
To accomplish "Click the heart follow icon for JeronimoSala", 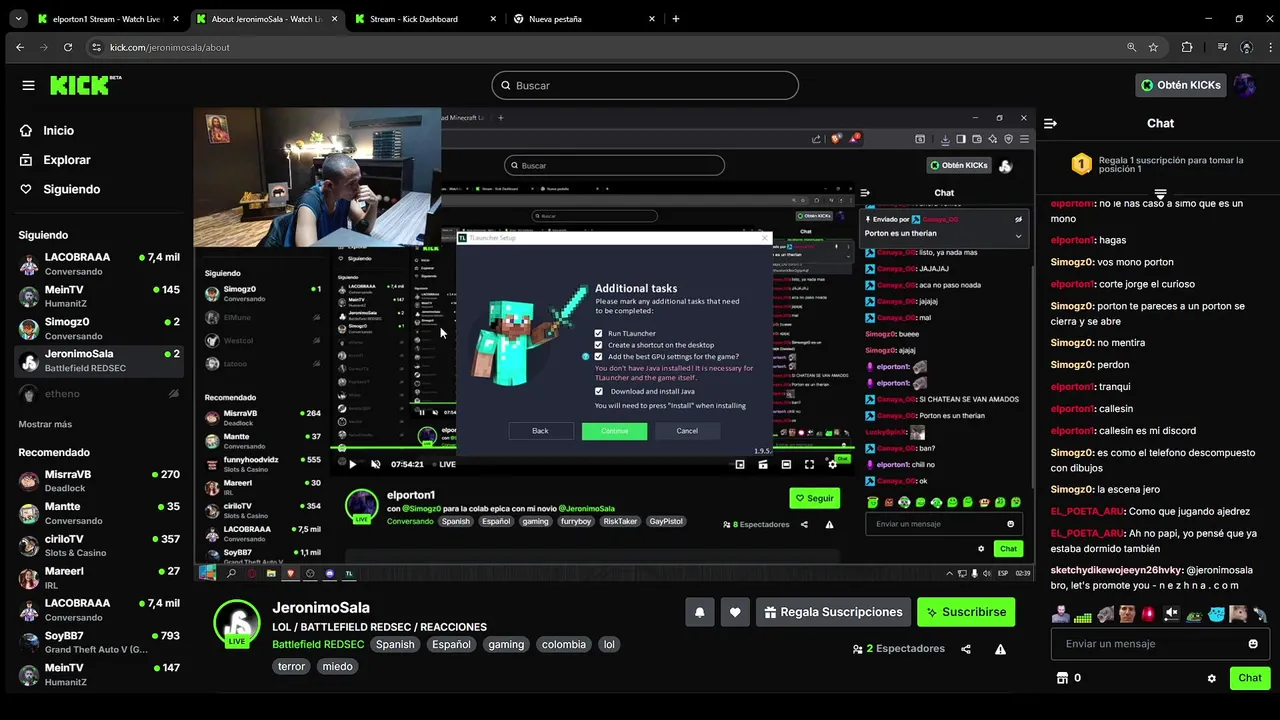I will [x=735, y=612].
